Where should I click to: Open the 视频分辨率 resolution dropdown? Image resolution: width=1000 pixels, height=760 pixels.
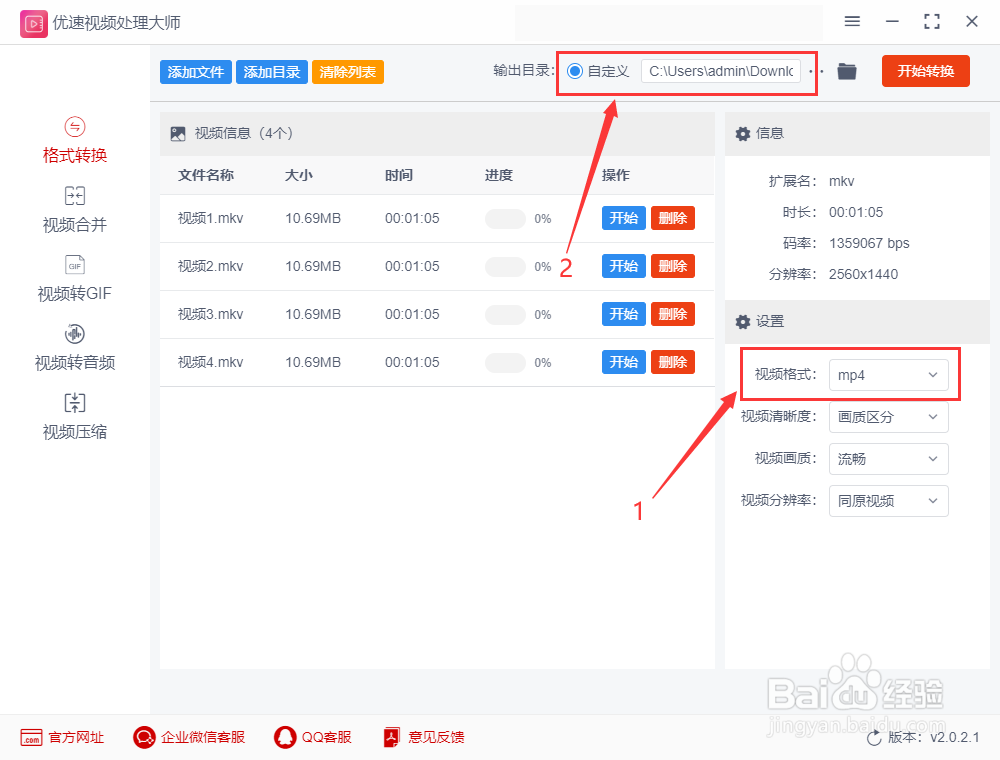pos(888,500)
